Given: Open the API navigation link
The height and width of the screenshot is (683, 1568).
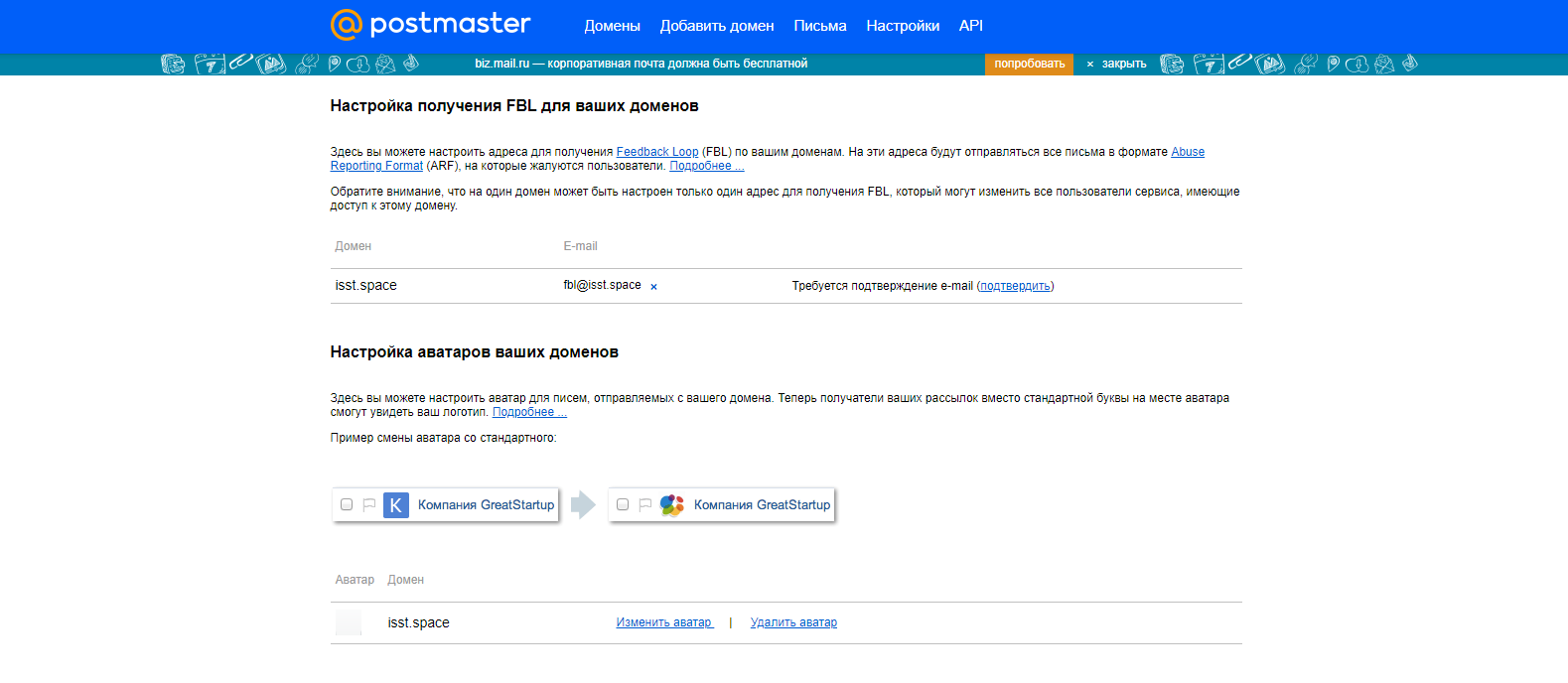Looking at the screenshot, I should [x=970, y=26].
